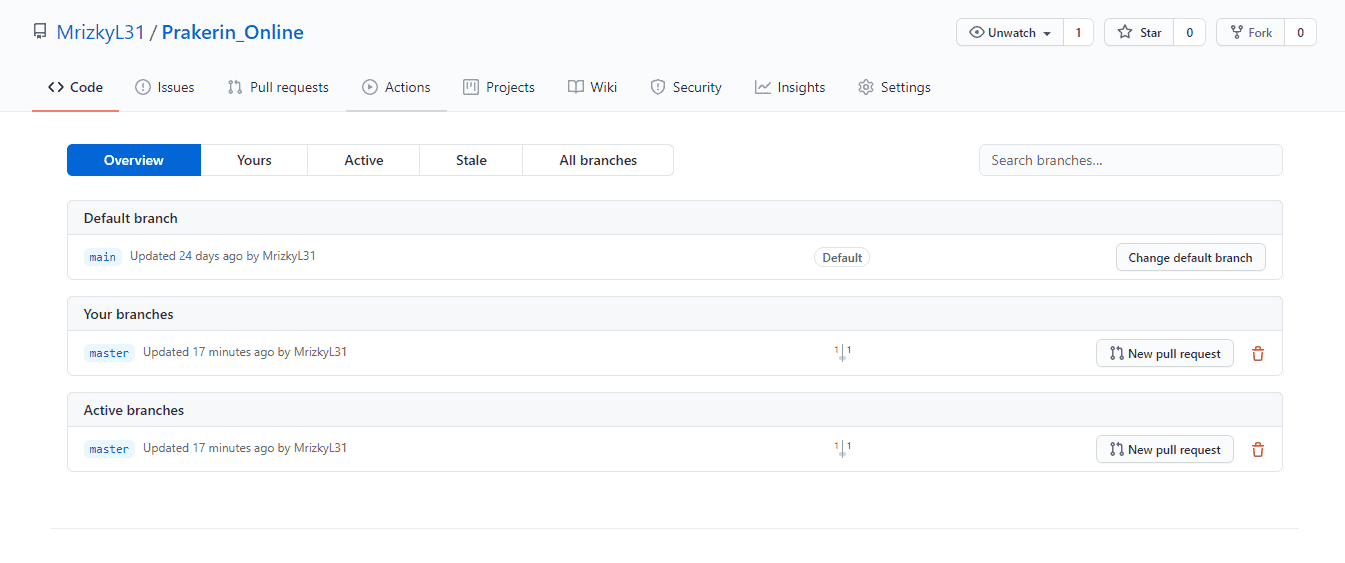Click the Default label badge
The width and height of the screenshot is (1345, 563).
coord(842,257)
